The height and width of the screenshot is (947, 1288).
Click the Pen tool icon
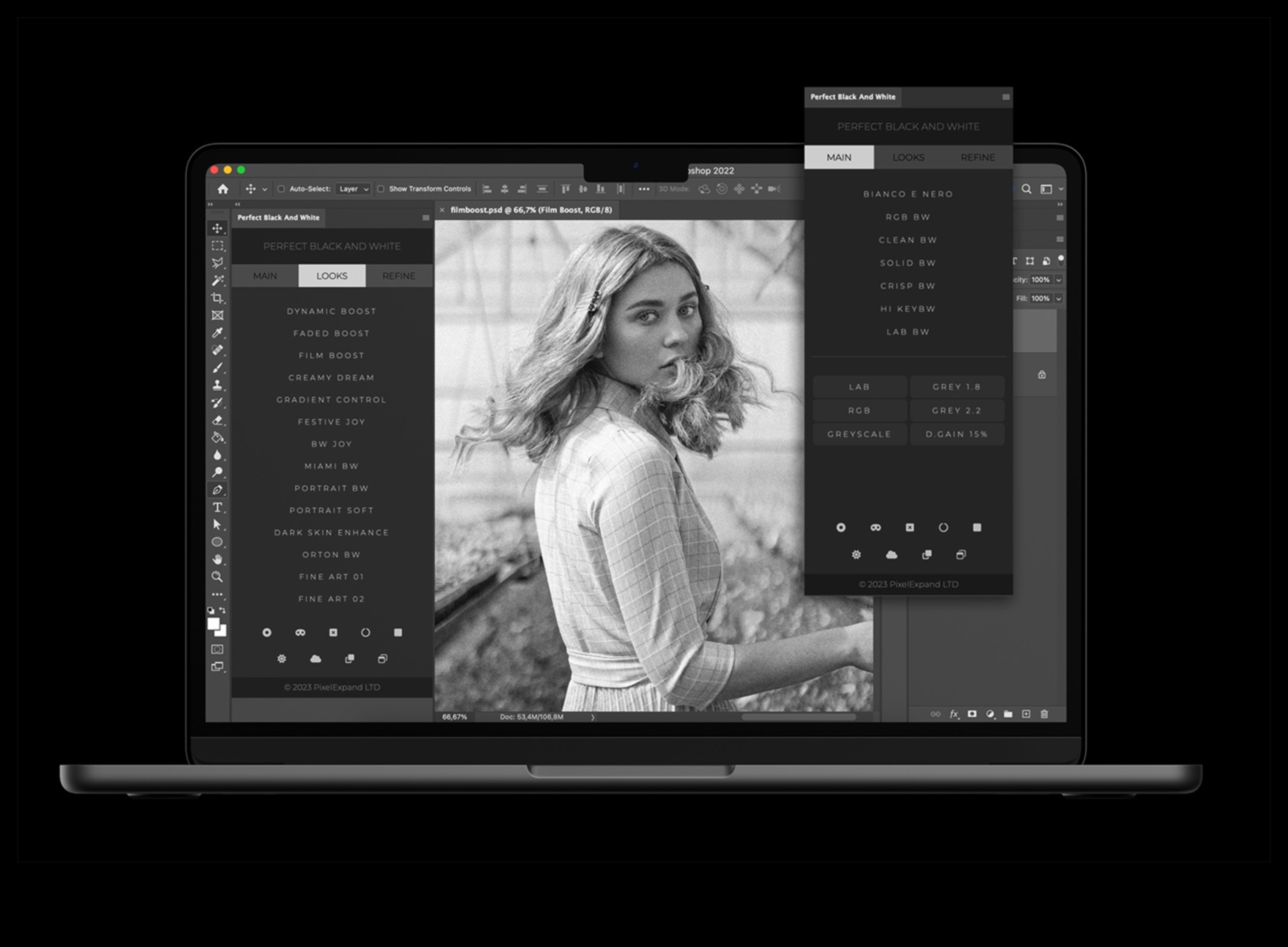click(217, 490)
